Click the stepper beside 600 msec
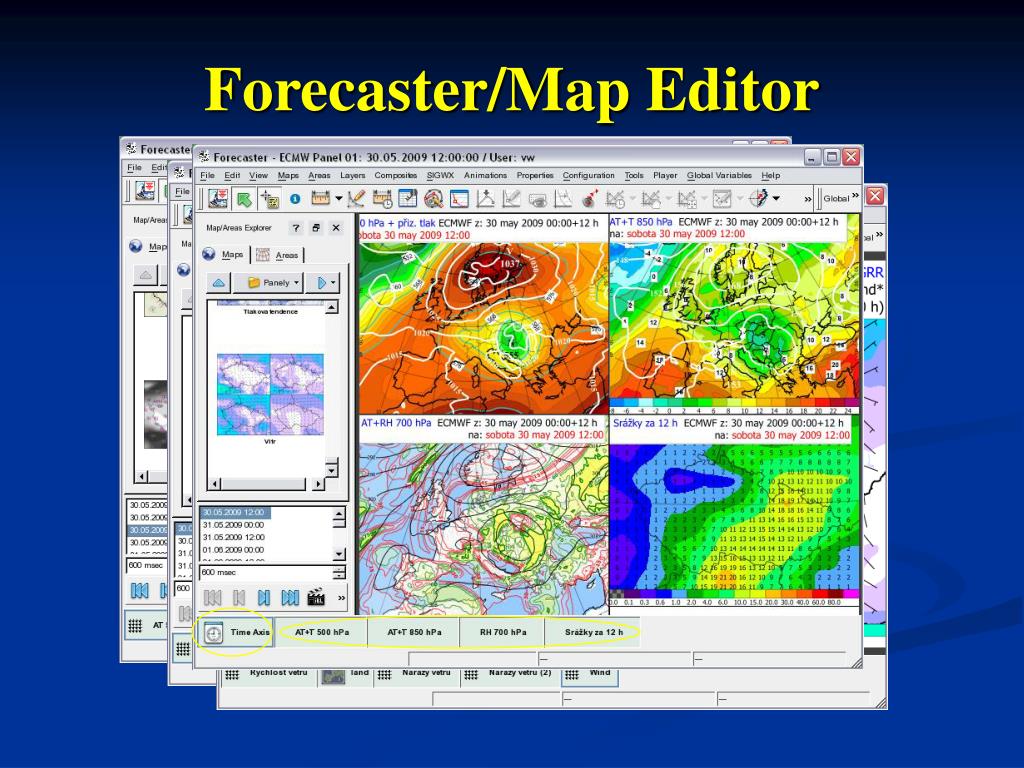This screenshot has height=768, width=1024. point(339,573)
